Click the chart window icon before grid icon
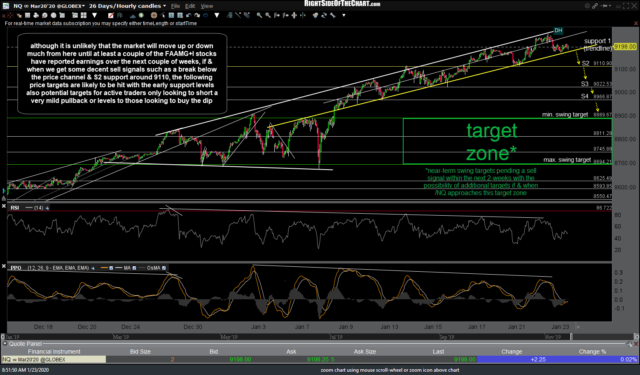 [75, 16]
